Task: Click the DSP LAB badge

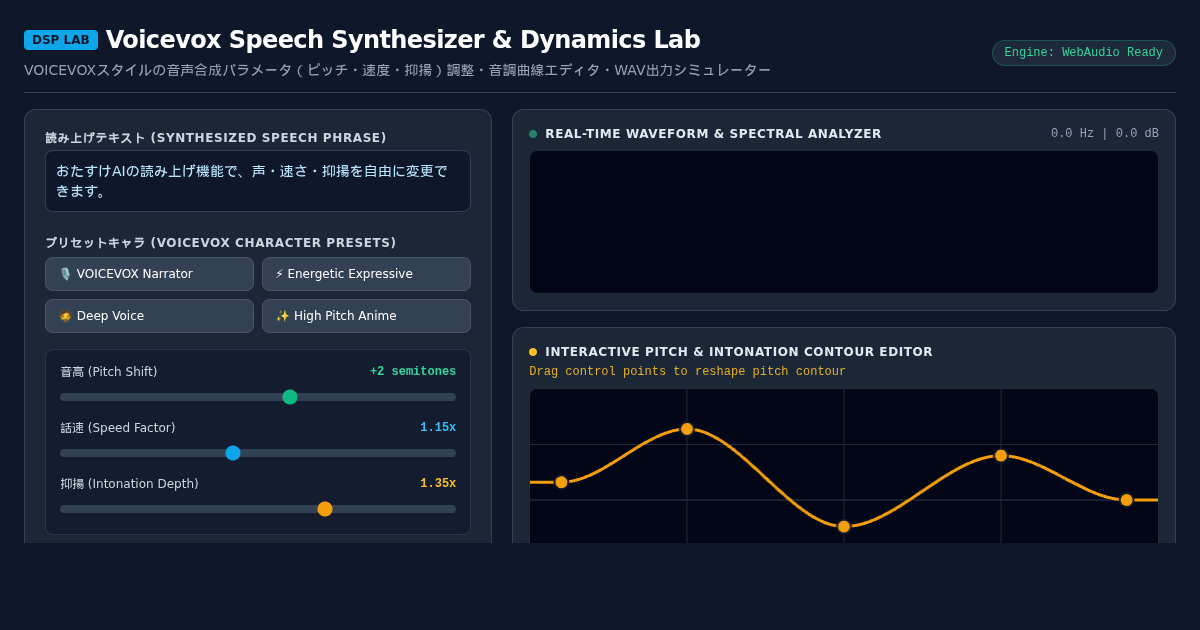Action: coord(61,40)
